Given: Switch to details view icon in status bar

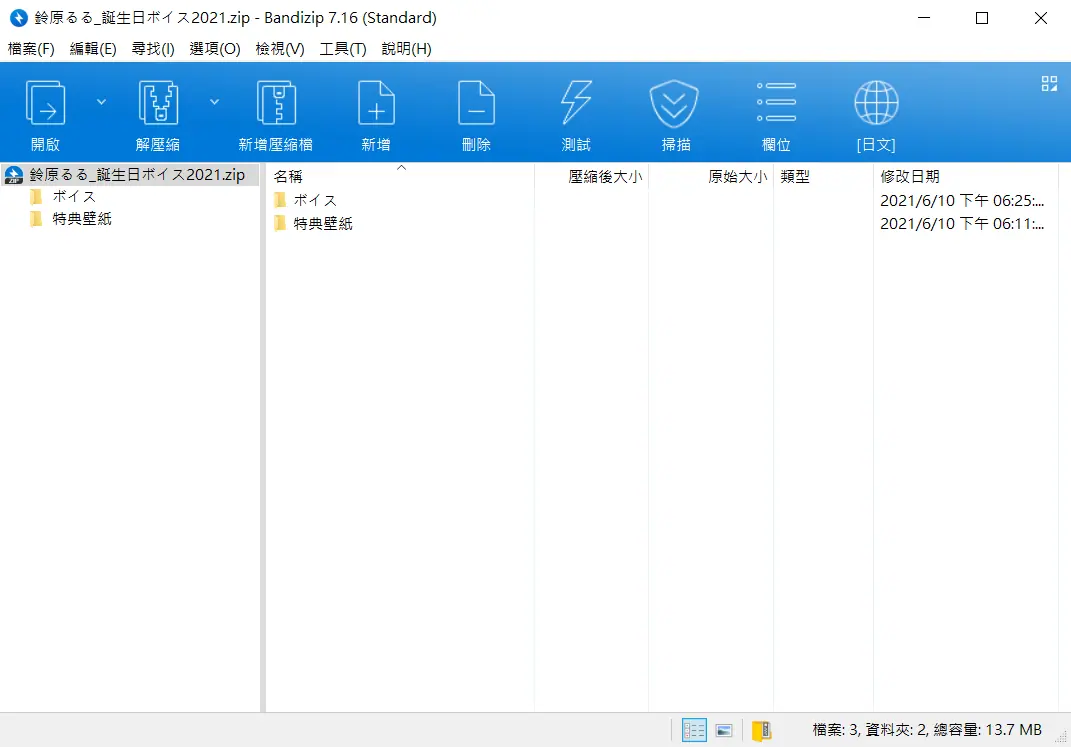Looking at the screenshot, I should coord(694,730).
